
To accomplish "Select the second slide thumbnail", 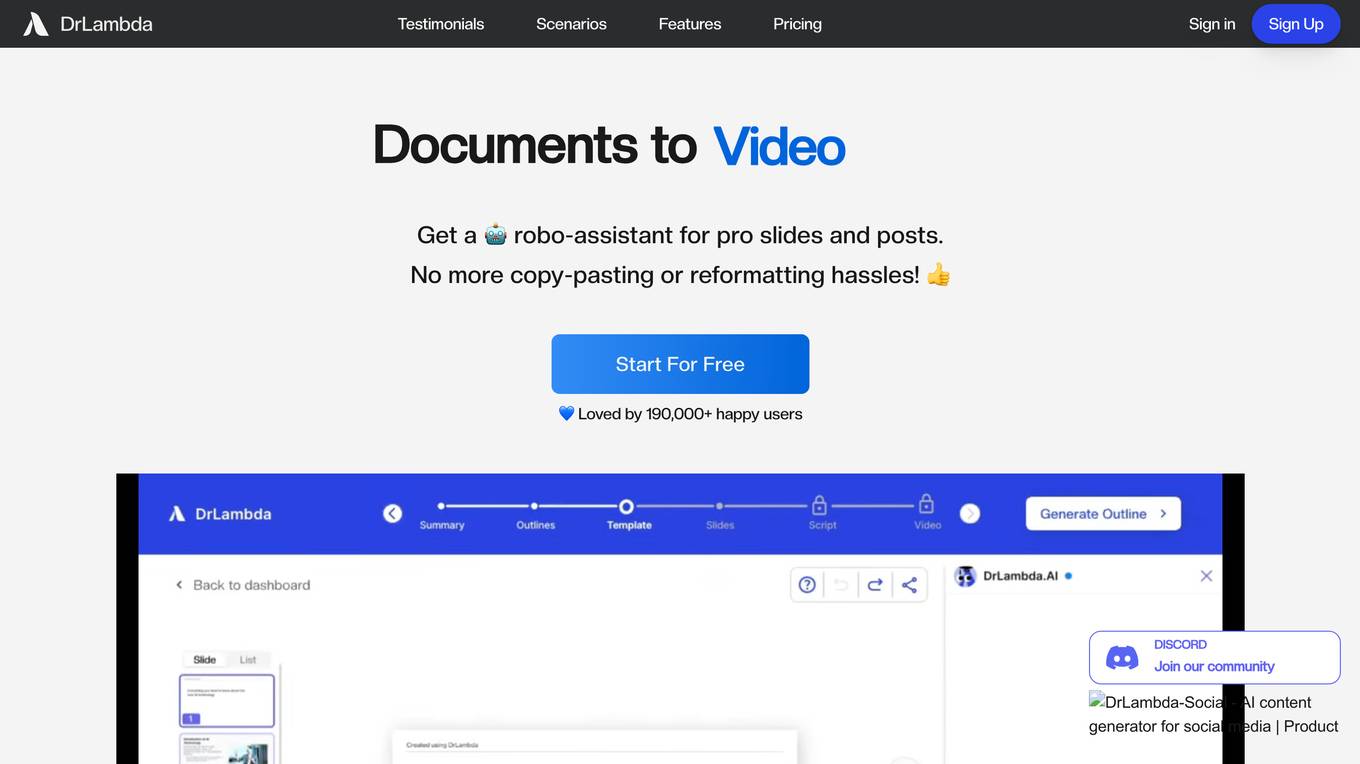I will tap(227, 749).
